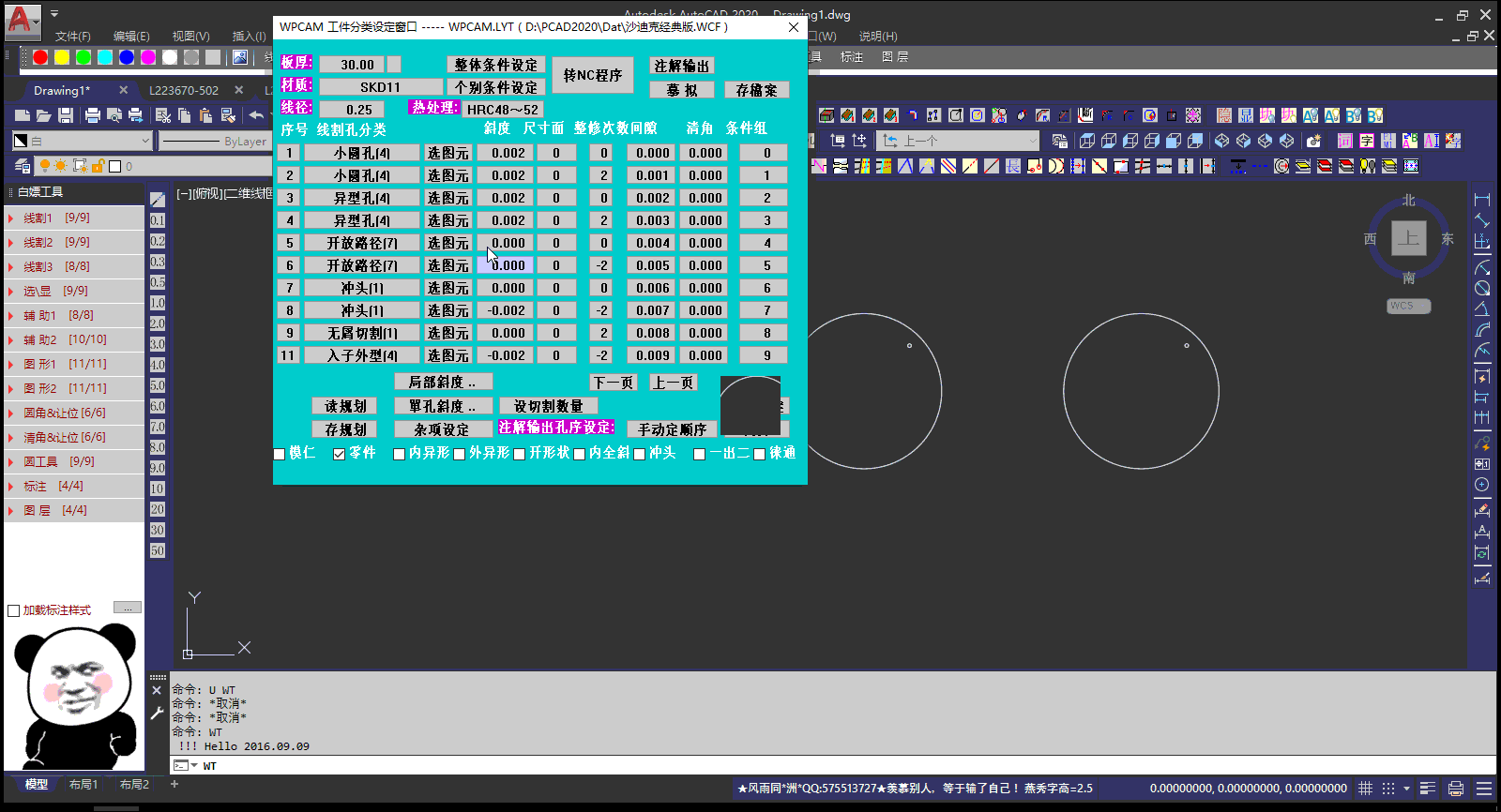Click the Paste icon

(x=206, y=115)
